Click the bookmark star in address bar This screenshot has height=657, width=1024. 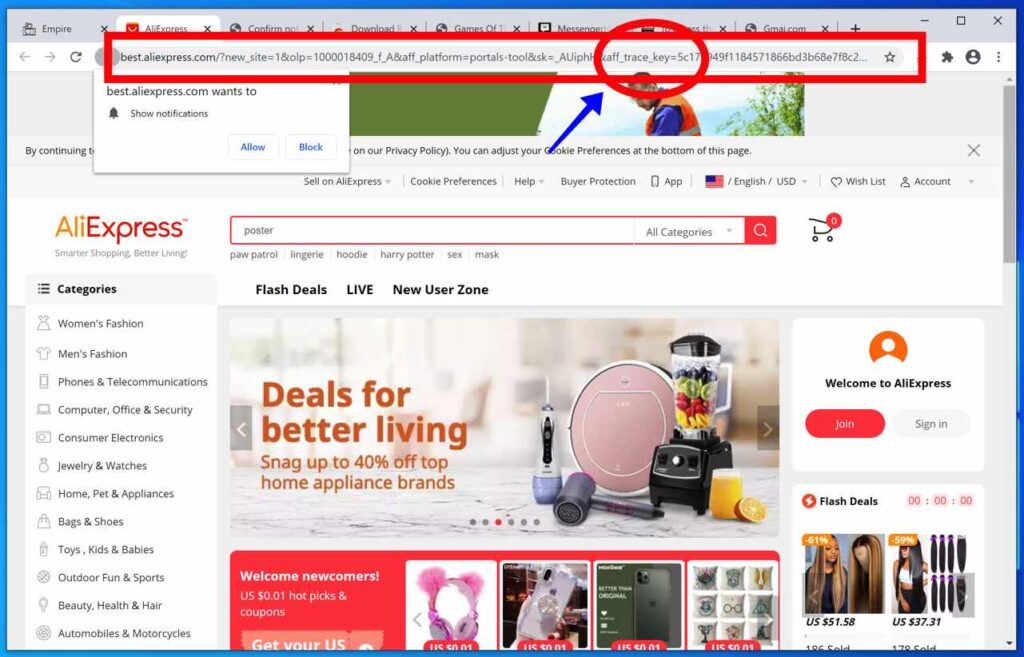point(890,58)
